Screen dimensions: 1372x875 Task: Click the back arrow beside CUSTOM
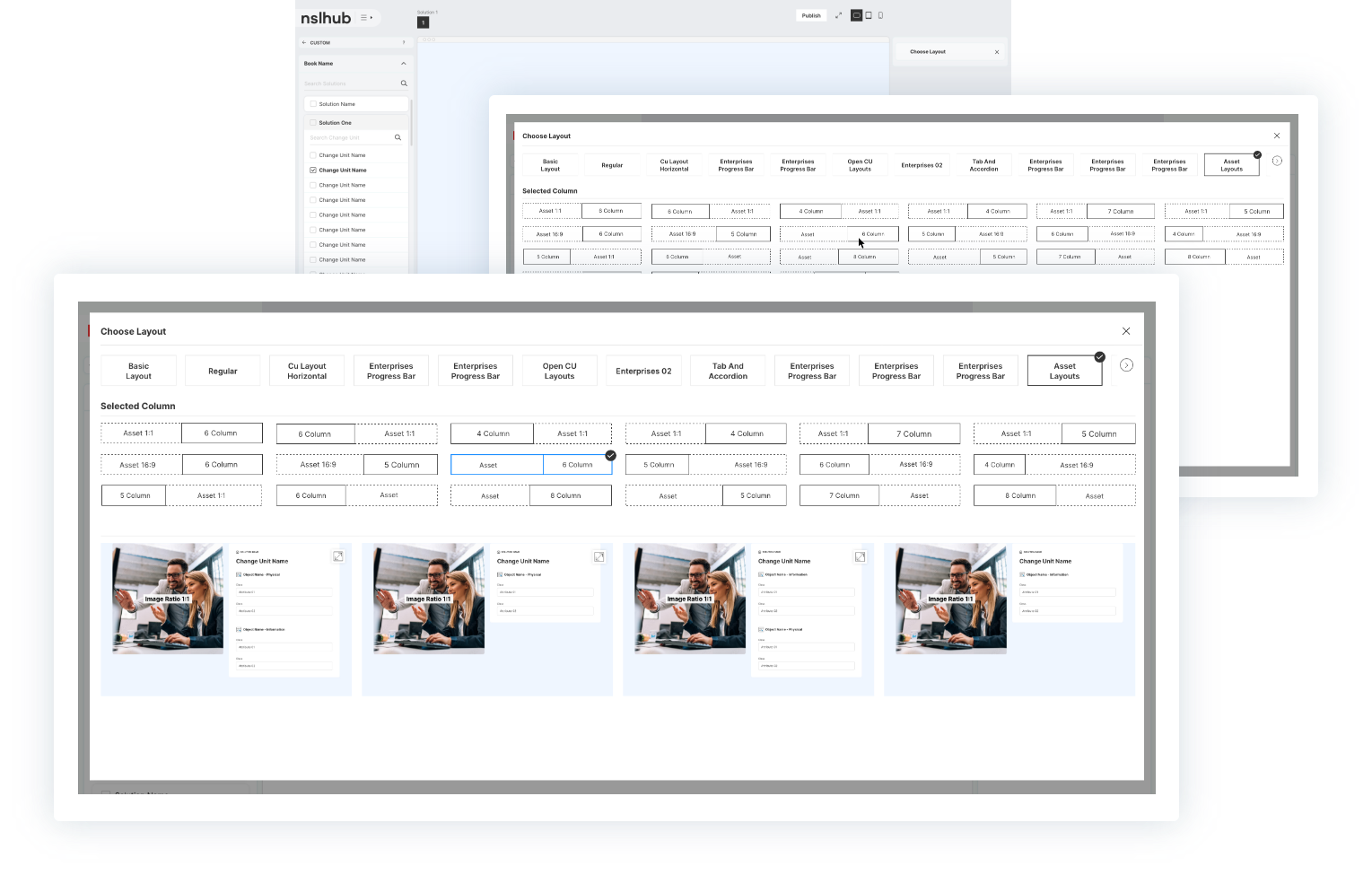(x=304, y=42)
